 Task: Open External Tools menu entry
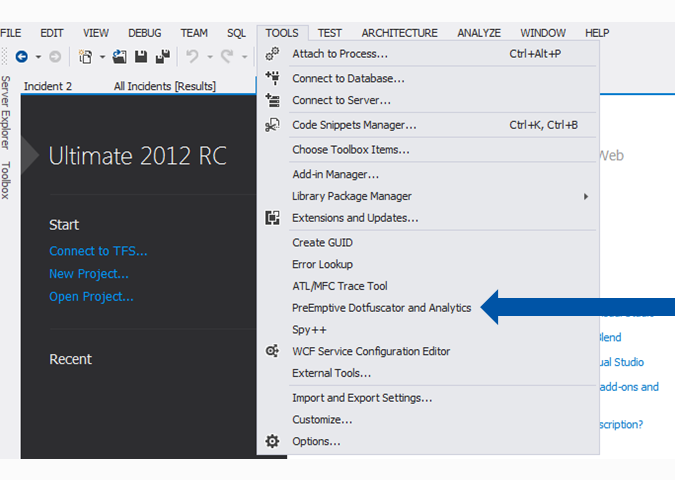tap(428, 373)
